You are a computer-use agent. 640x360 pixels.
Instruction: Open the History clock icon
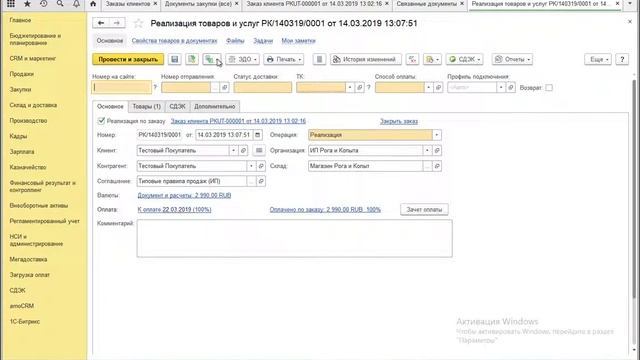point(44,4)
